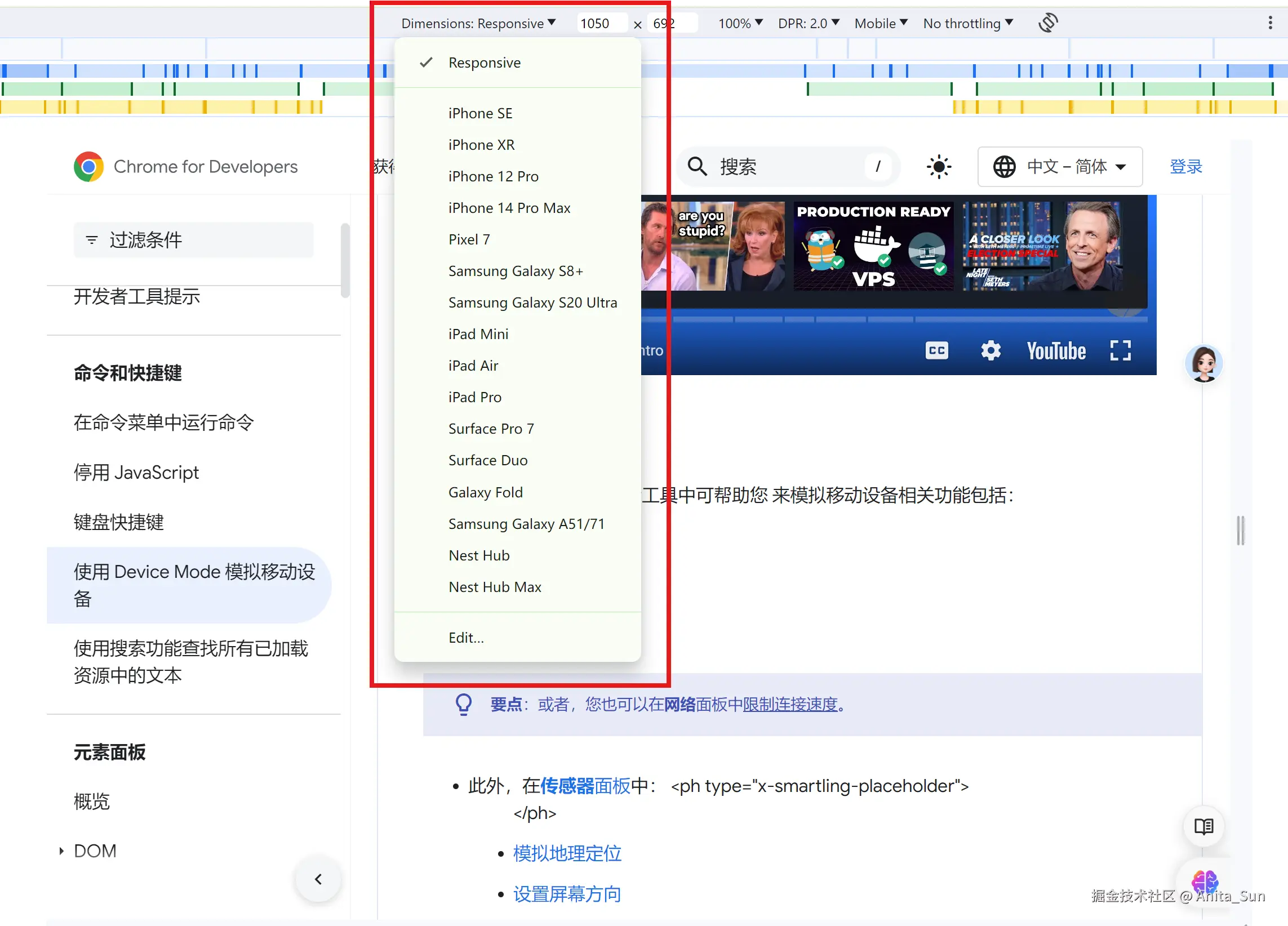Click the lightbulb tip icon
This screenshot has height=926, width=1288.
tap(463, 704)
